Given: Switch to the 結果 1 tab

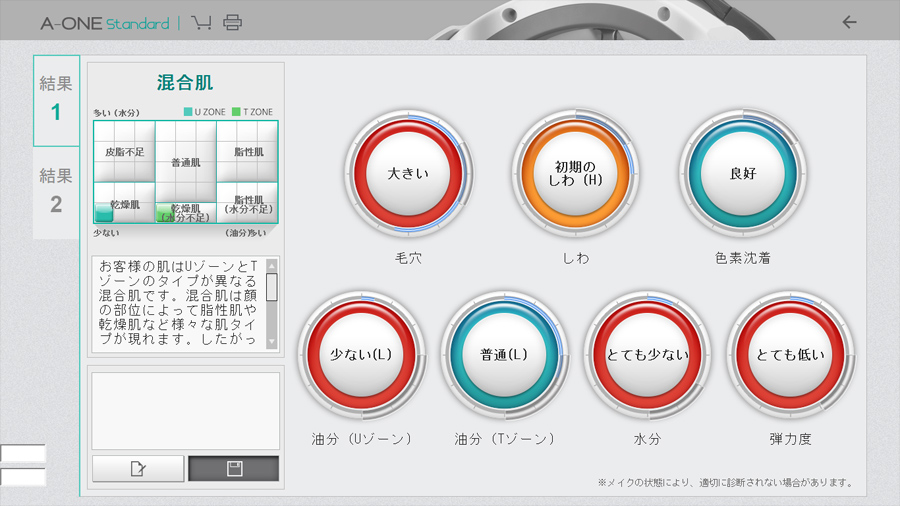Looking at the screenshot, I should click(x=56, y=100).
